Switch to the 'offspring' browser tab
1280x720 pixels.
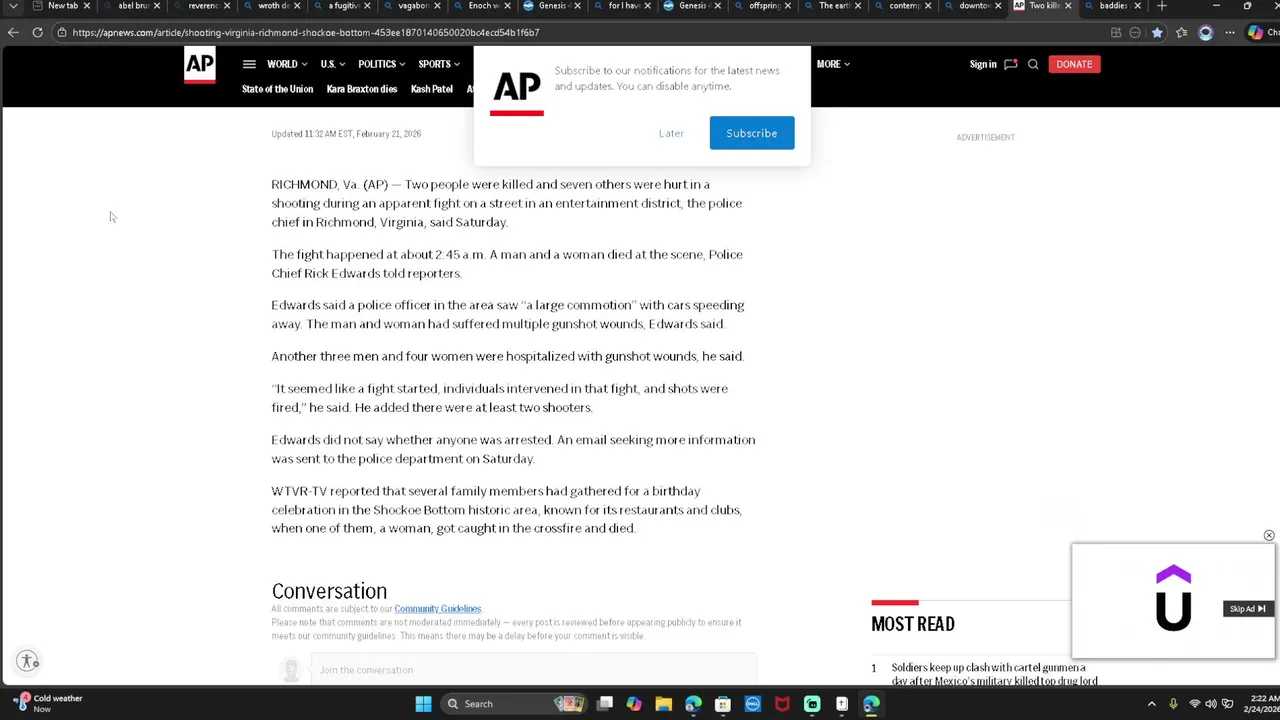pyautogui.click(x=764, y=6)
